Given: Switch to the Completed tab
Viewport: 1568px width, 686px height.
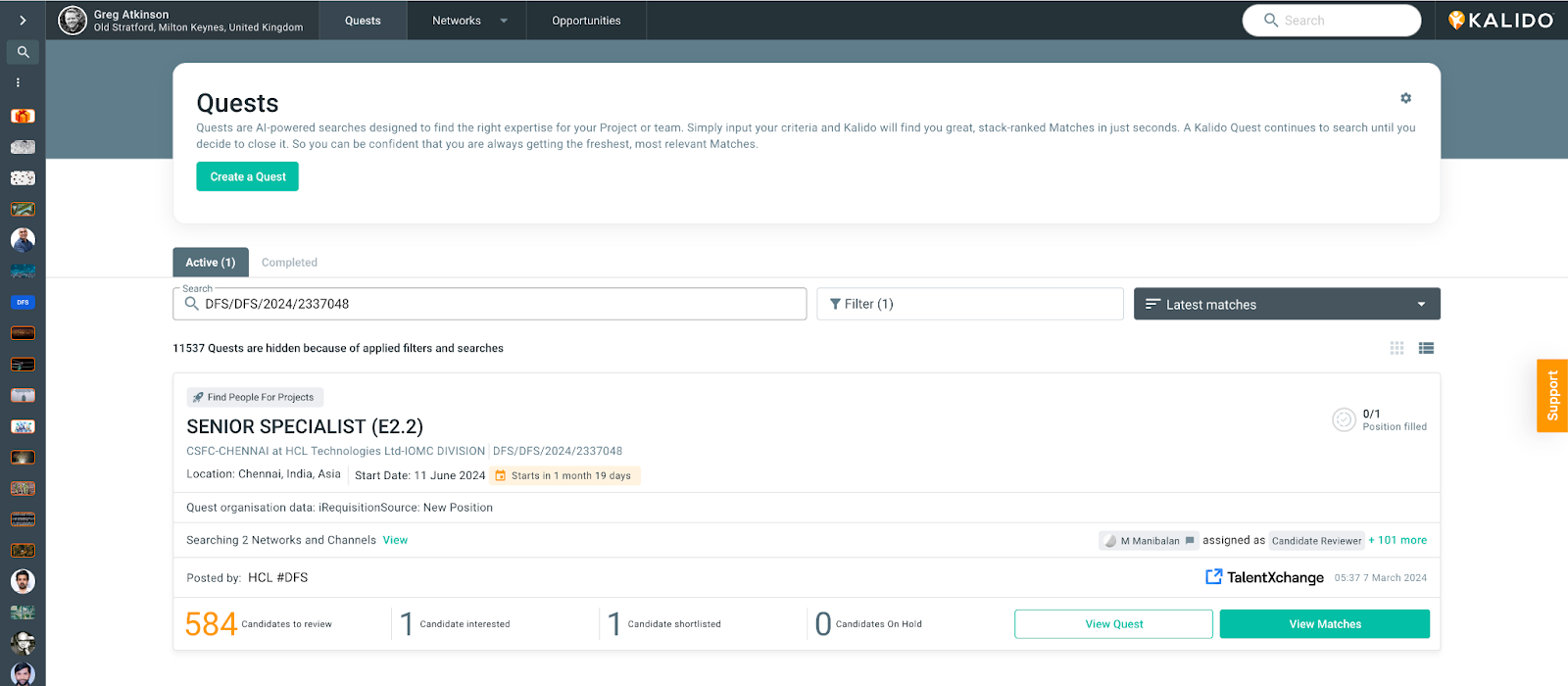Looking at the screenshot, I should click(x=289, y=263).
